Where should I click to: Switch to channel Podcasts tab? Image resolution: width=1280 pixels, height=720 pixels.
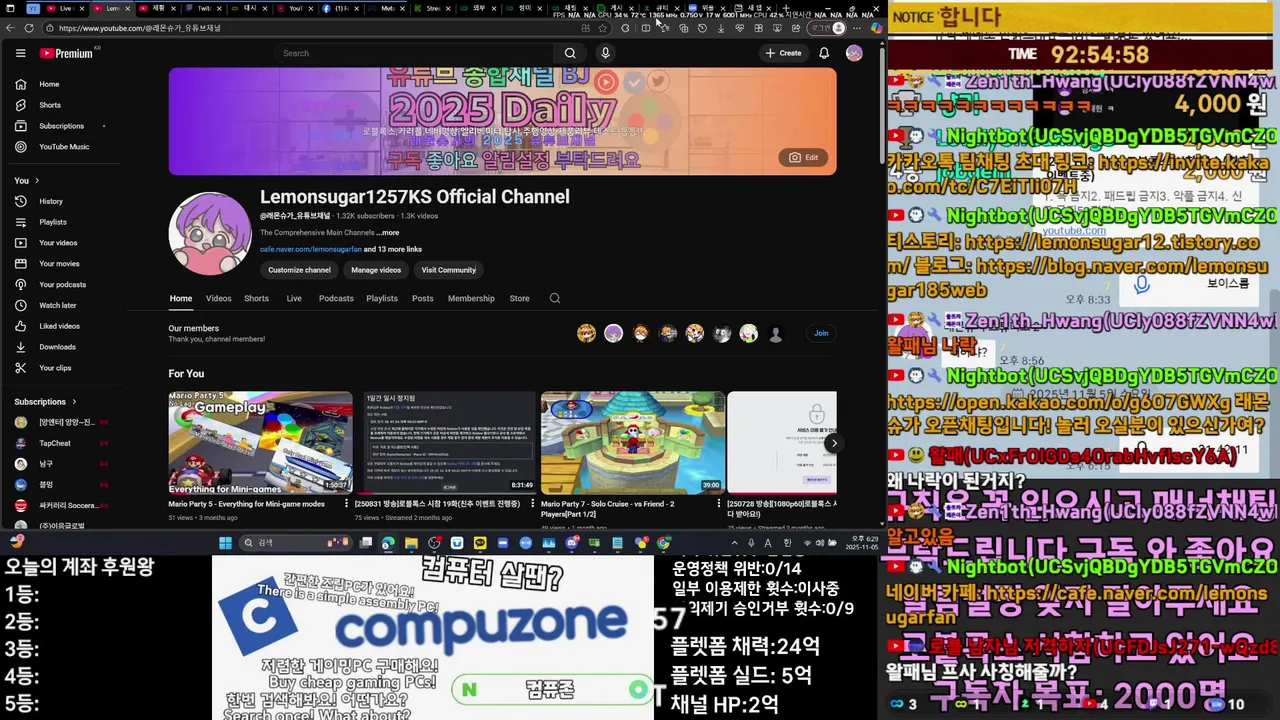(336, 298)
